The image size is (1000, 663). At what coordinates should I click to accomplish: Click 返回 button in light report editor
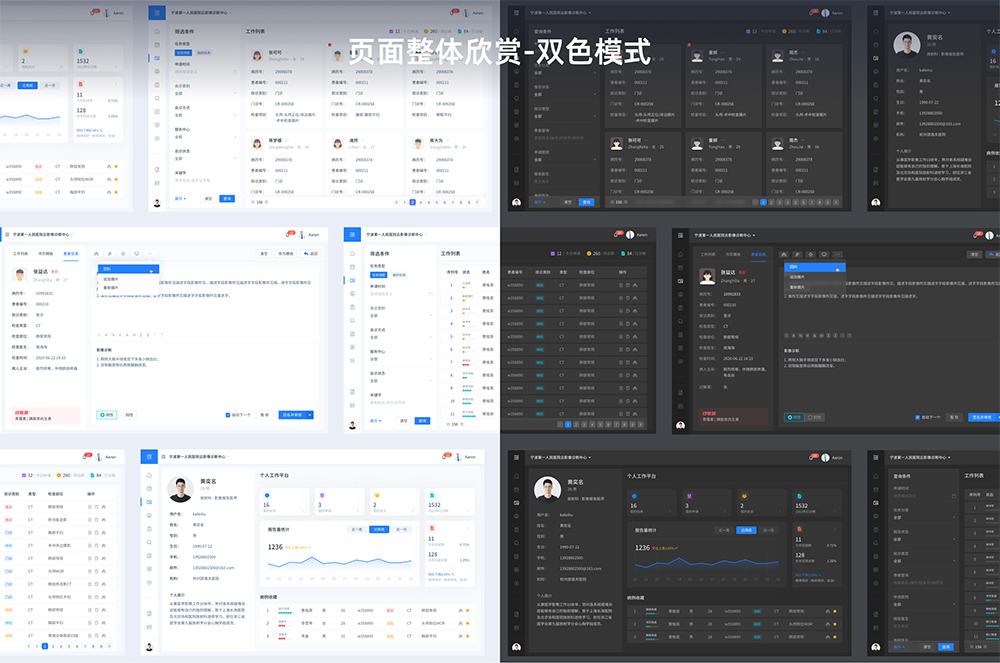[x=311, y=254]
